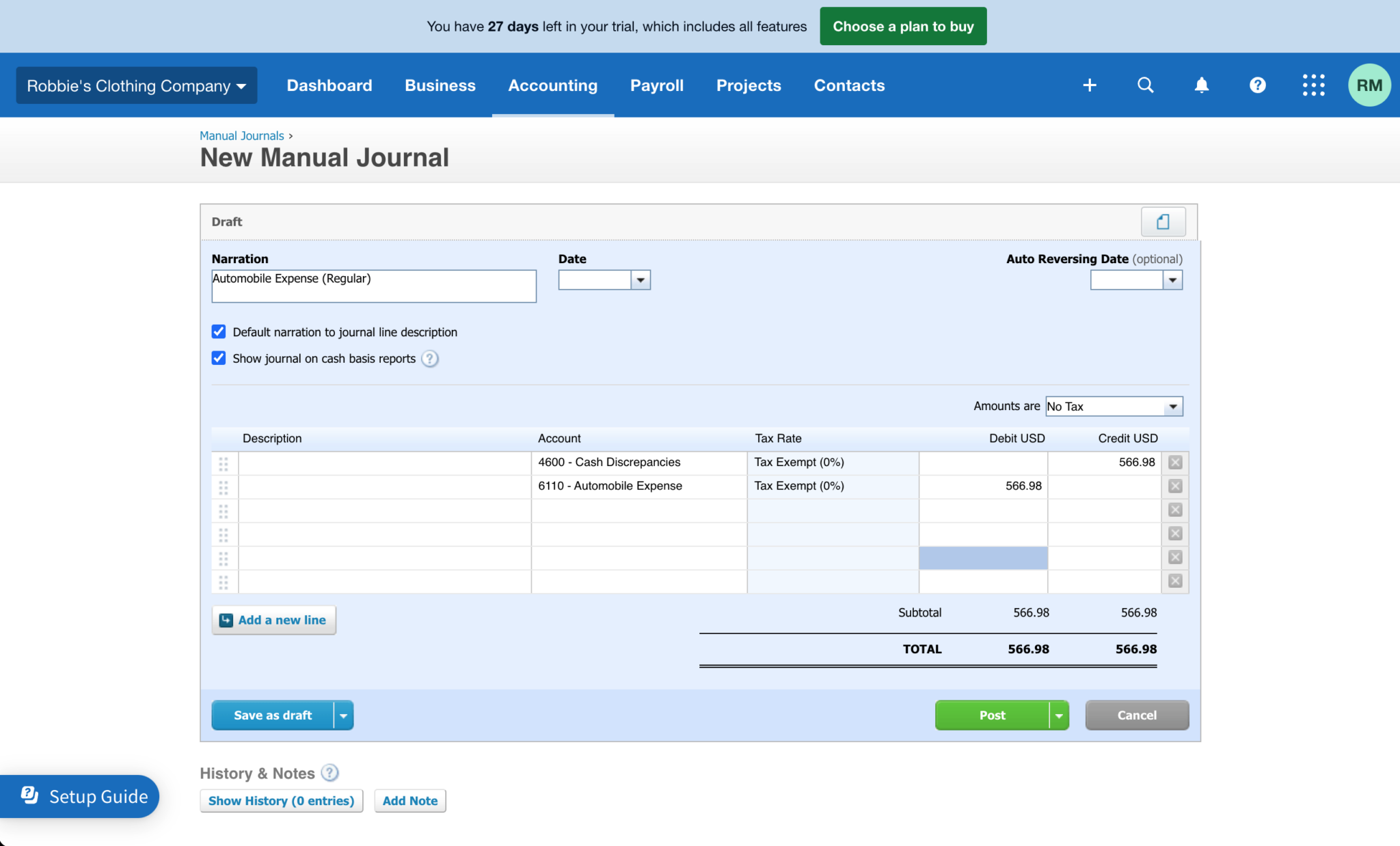This screenshot has width=1400, height=846.
Task: Open the global search
Action: tap(1145, 85)
